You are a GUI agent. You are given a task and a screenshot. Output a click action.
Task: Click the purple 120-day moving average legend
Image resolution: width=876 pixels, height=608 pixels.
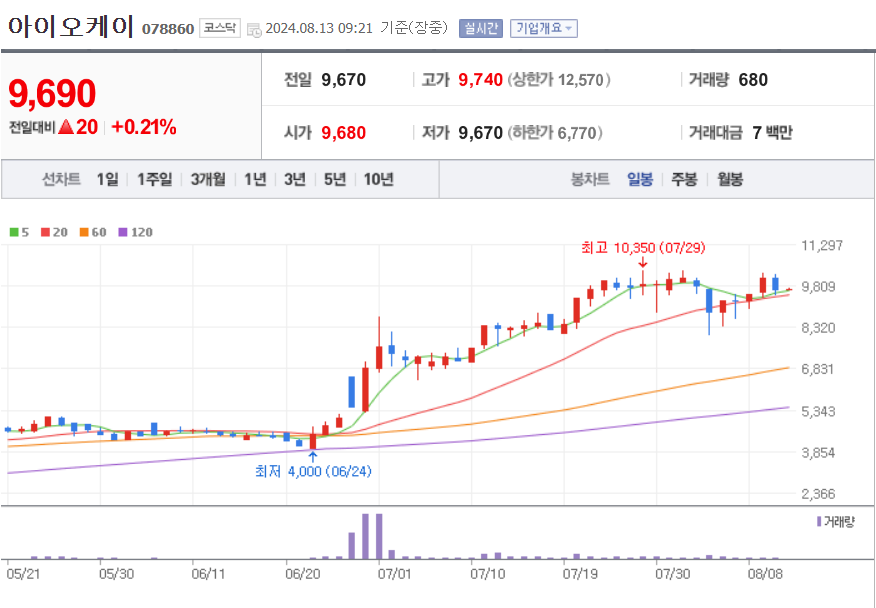click(x=135, y=232)
